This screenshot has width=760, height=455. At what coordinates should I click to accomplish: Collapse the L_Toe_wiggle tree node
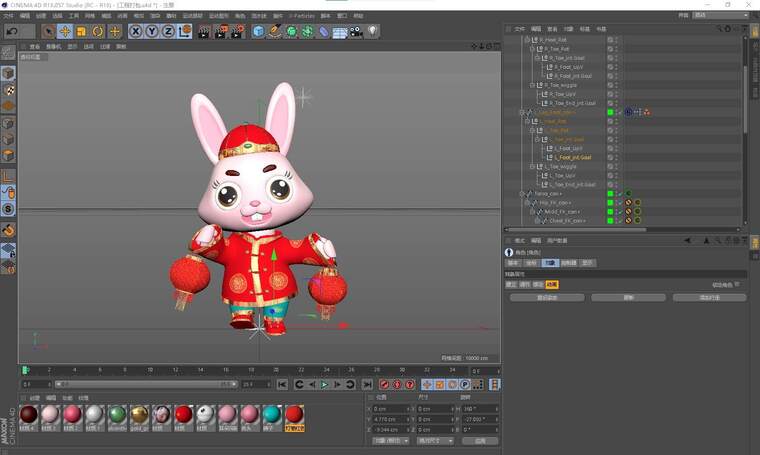[532, 167]
